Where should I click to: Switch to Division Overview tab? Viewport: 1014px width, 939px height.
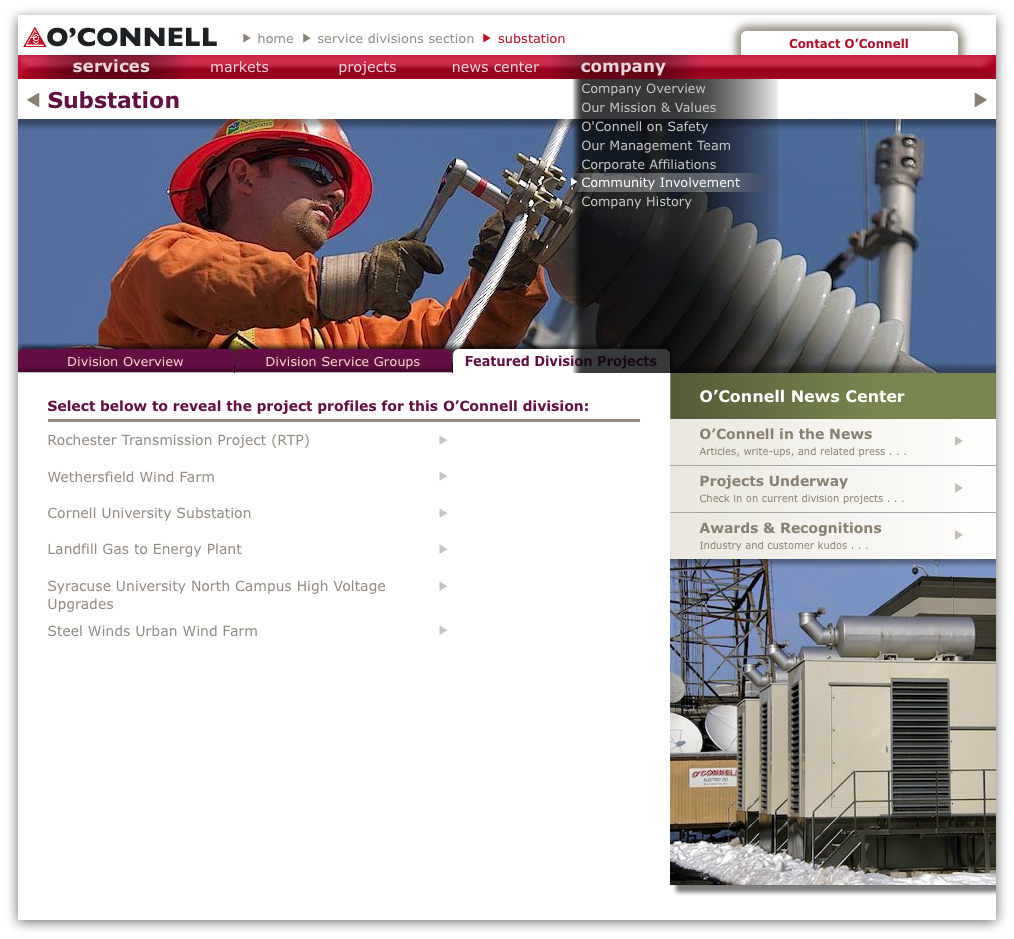(x=125, y=362)
